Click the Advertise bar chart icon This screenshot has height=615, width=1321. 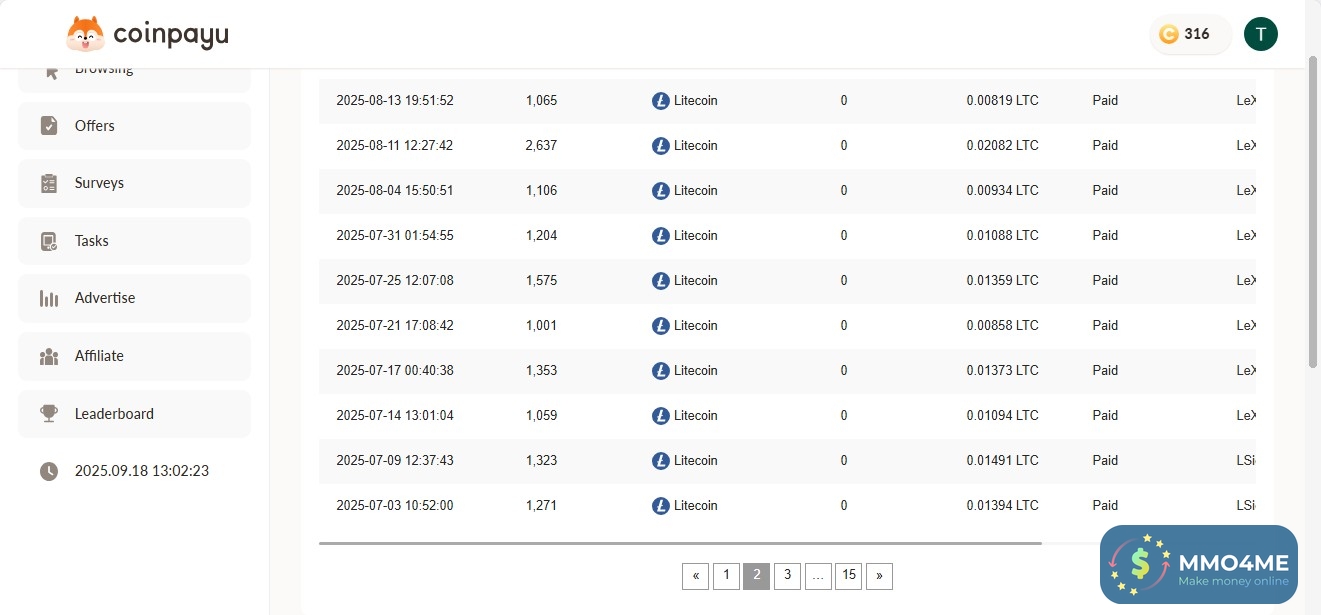click(49, 298)
